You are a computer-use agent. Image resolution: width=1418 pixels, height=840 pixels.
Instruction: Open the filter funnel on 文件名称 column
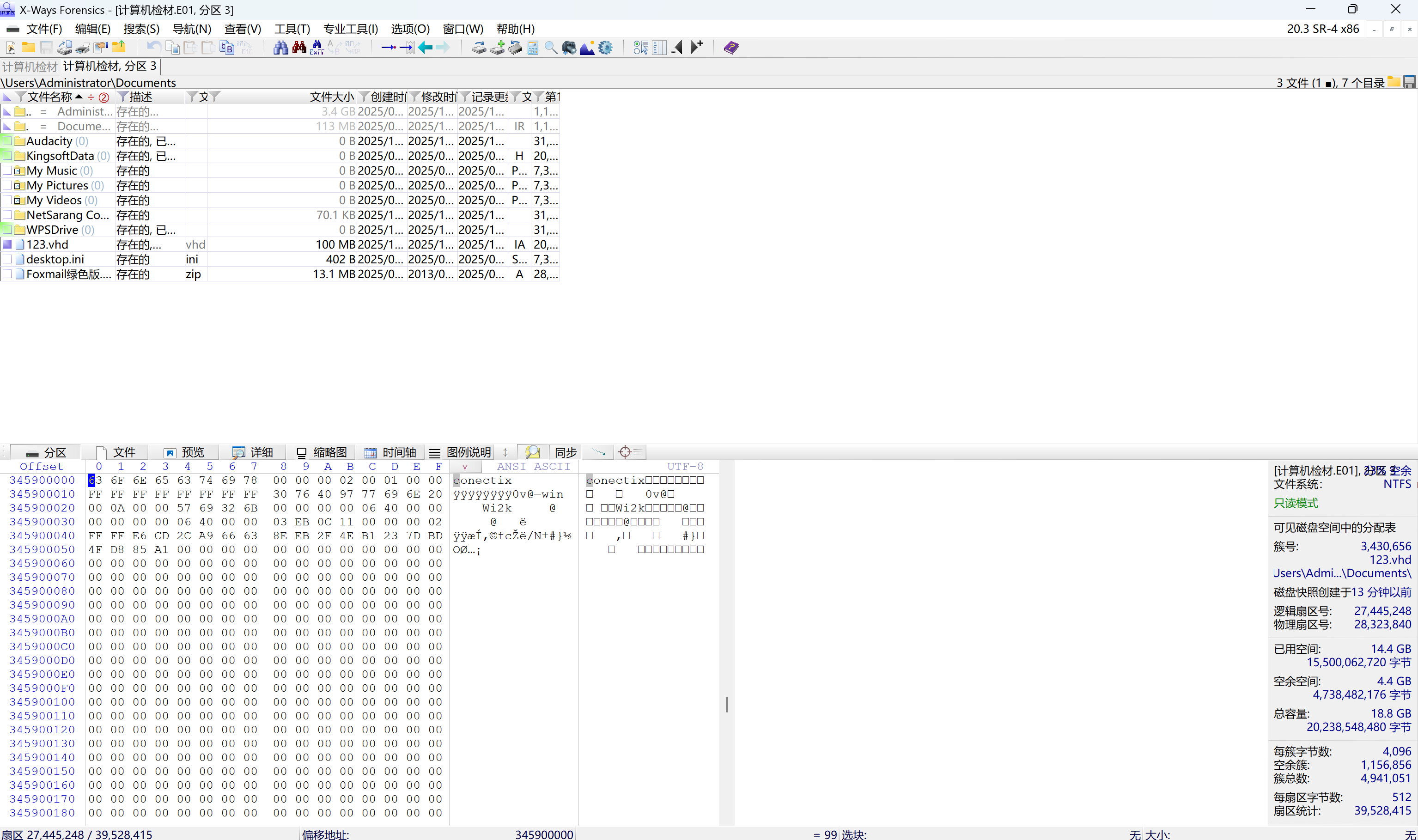pyautogui.click(x=20, y=97)
